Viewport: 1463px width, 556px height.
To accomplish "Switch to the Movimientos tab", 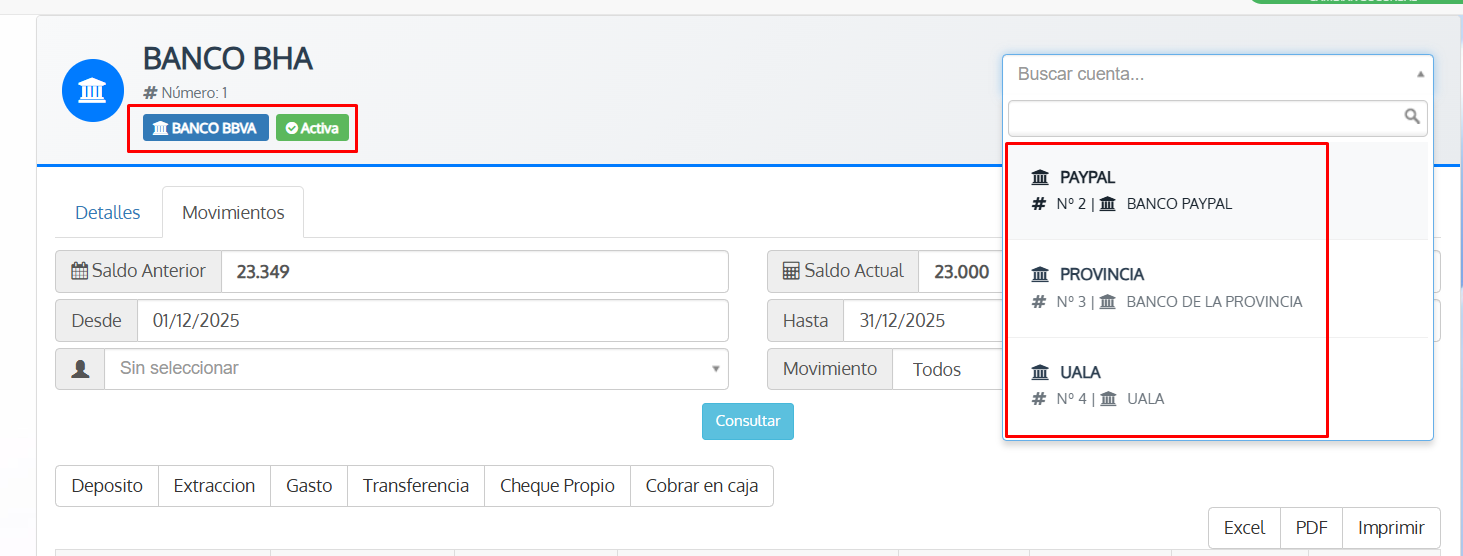I will point(233,213).
